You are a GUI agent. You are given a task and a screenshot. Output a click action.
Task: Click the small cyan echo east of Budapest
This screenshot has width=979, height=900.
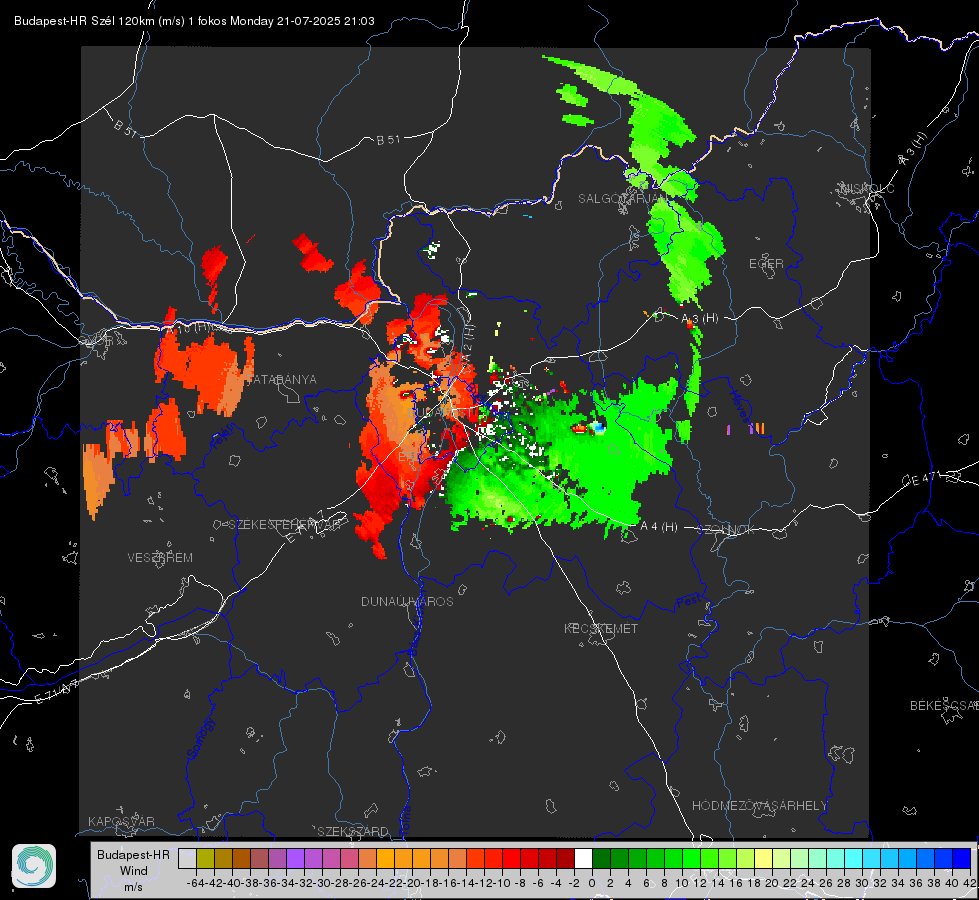[x=598, y=427]
